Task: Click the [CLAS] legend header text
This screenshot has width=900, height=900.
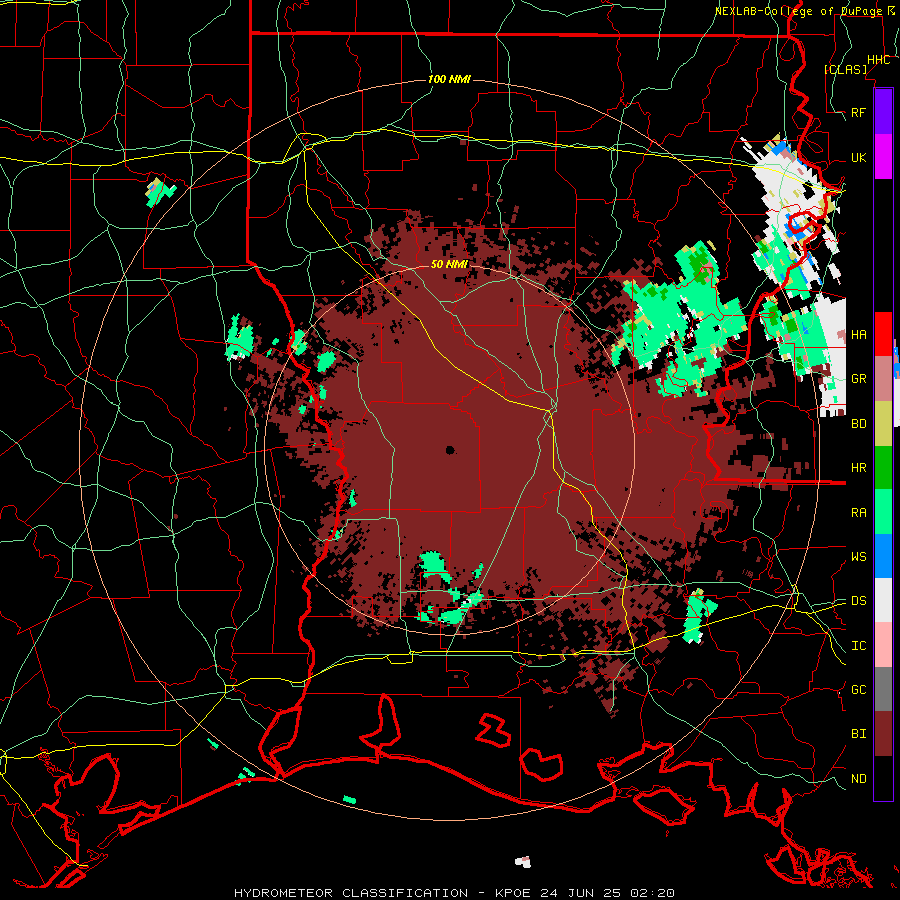Action: click(x=845, y=69)
